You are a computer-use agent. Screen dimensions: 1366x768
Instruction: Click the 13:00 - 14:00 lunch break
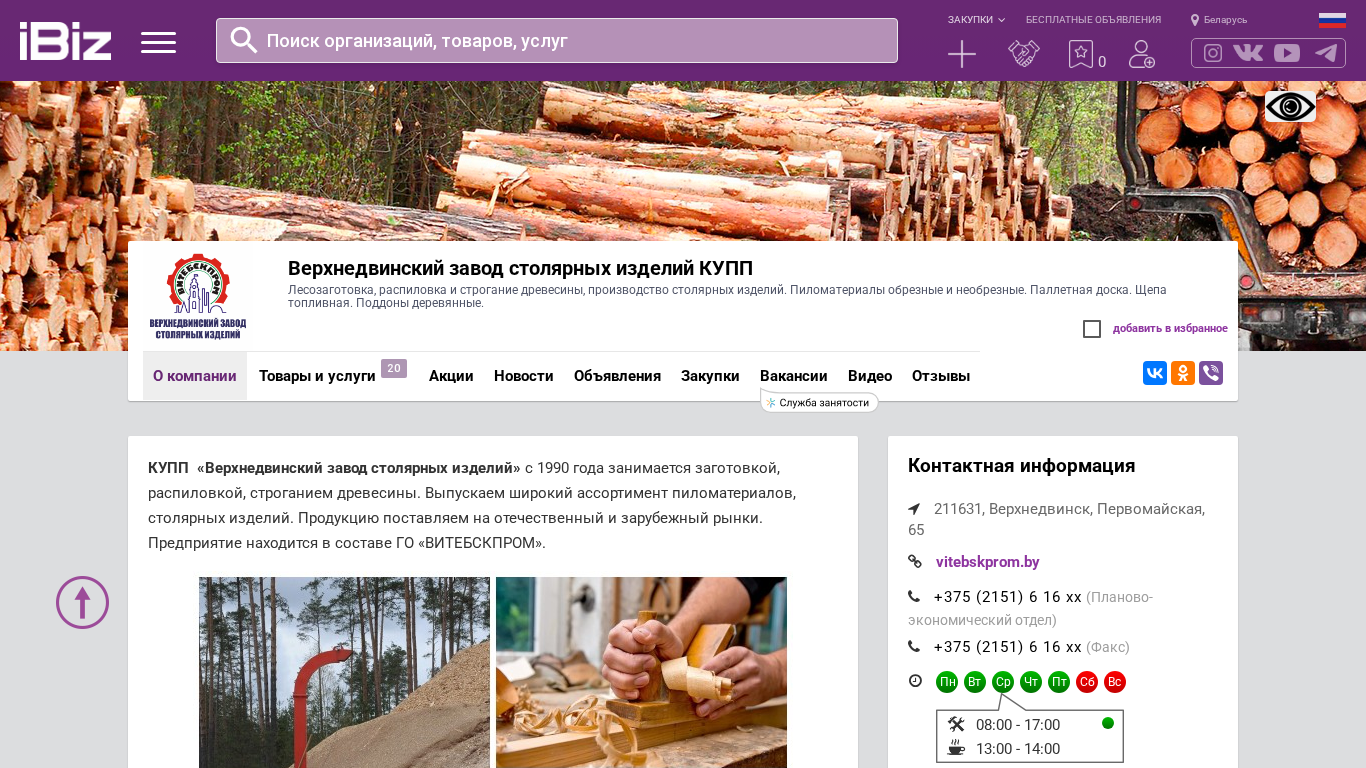click(x=1018, y=749)
